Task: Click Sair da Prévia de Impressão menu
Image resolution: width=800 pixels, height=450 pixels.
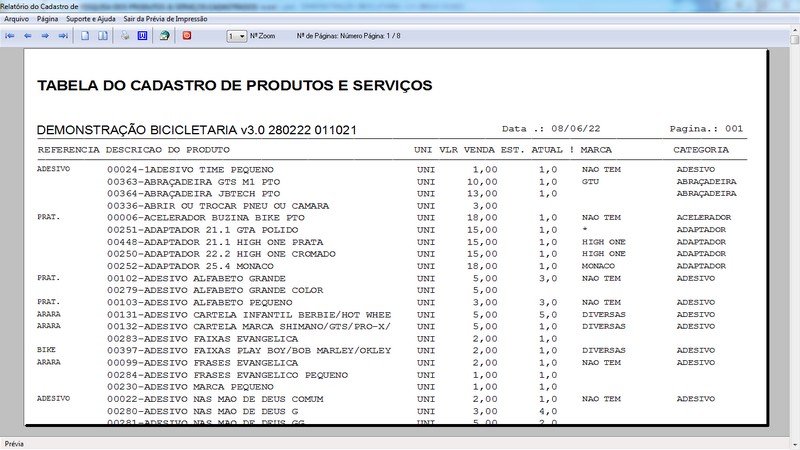Action: click(x=165, y=19)
